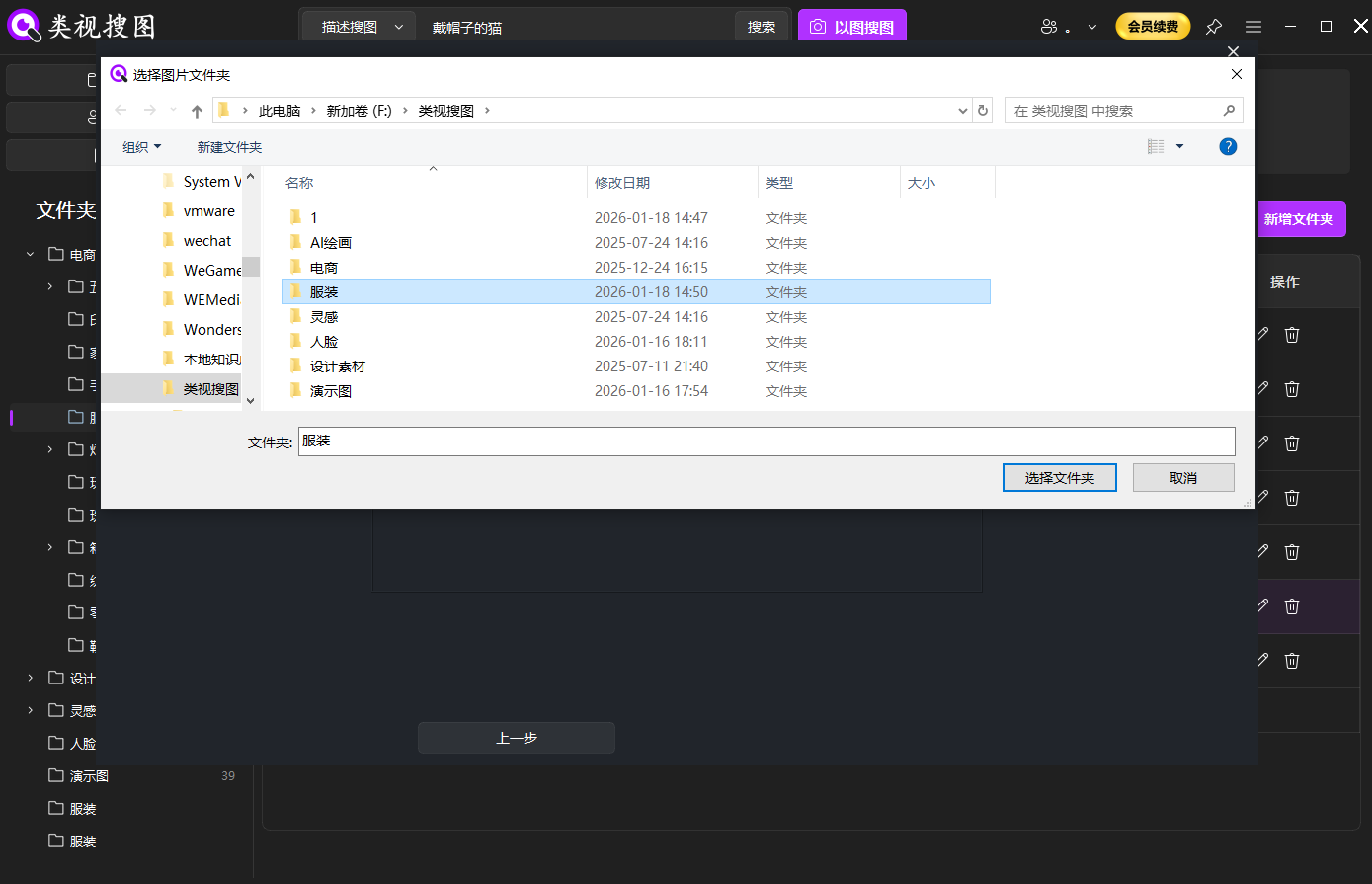Screen dimensions: 1372x884
Task: Click the user account icon
Action: click(1050, 26)
